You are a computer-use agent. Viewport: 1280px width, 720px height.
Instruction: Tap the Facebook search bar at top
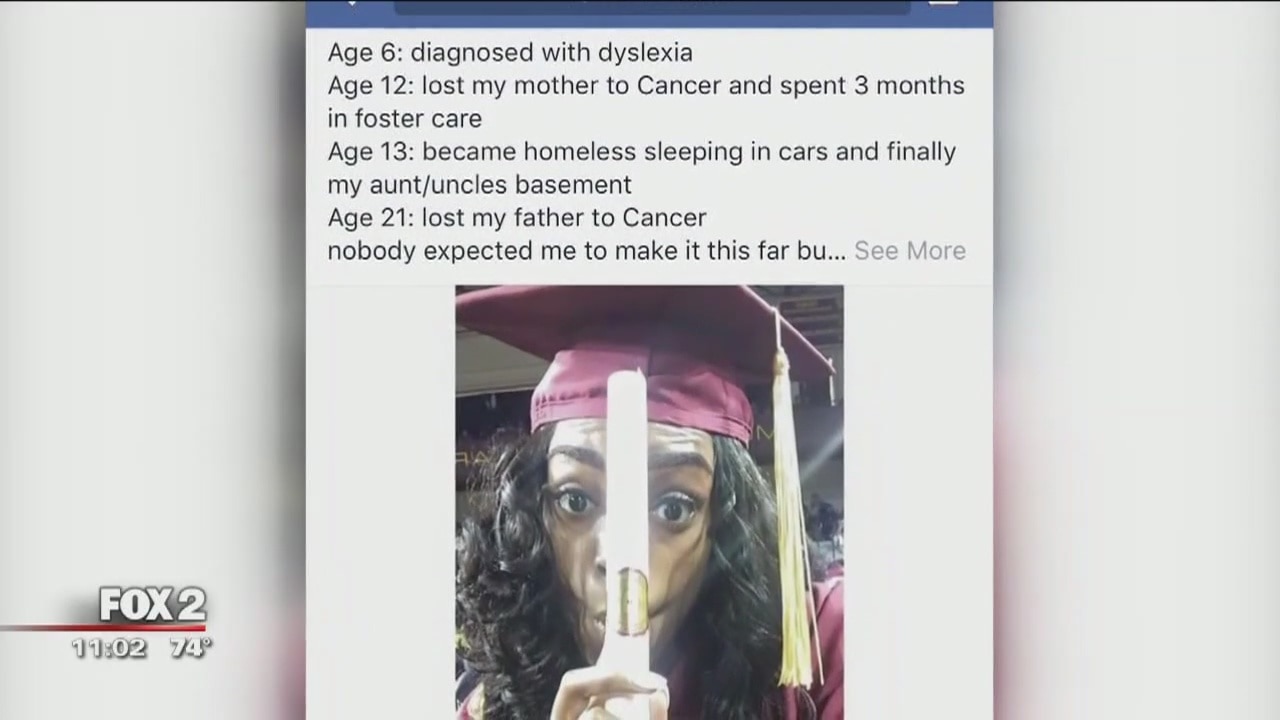point(652,6)
